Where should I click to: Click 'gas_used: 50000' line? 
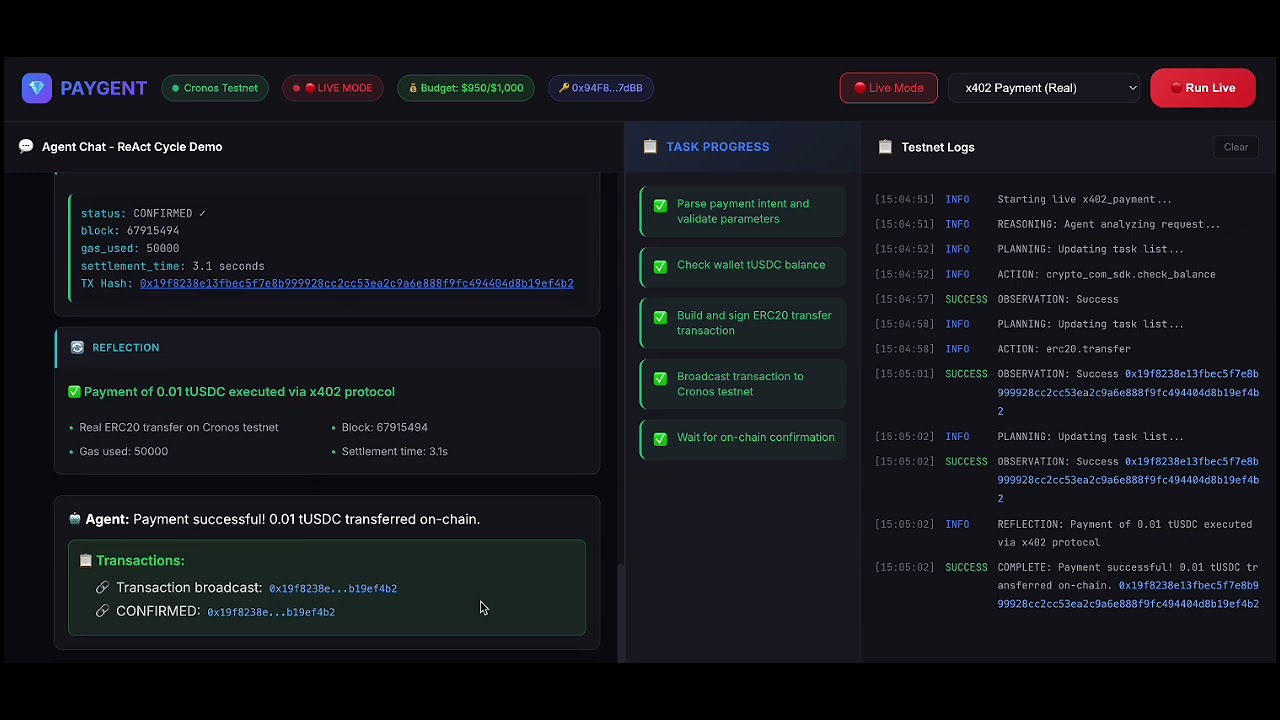click(x=130, y=249)
